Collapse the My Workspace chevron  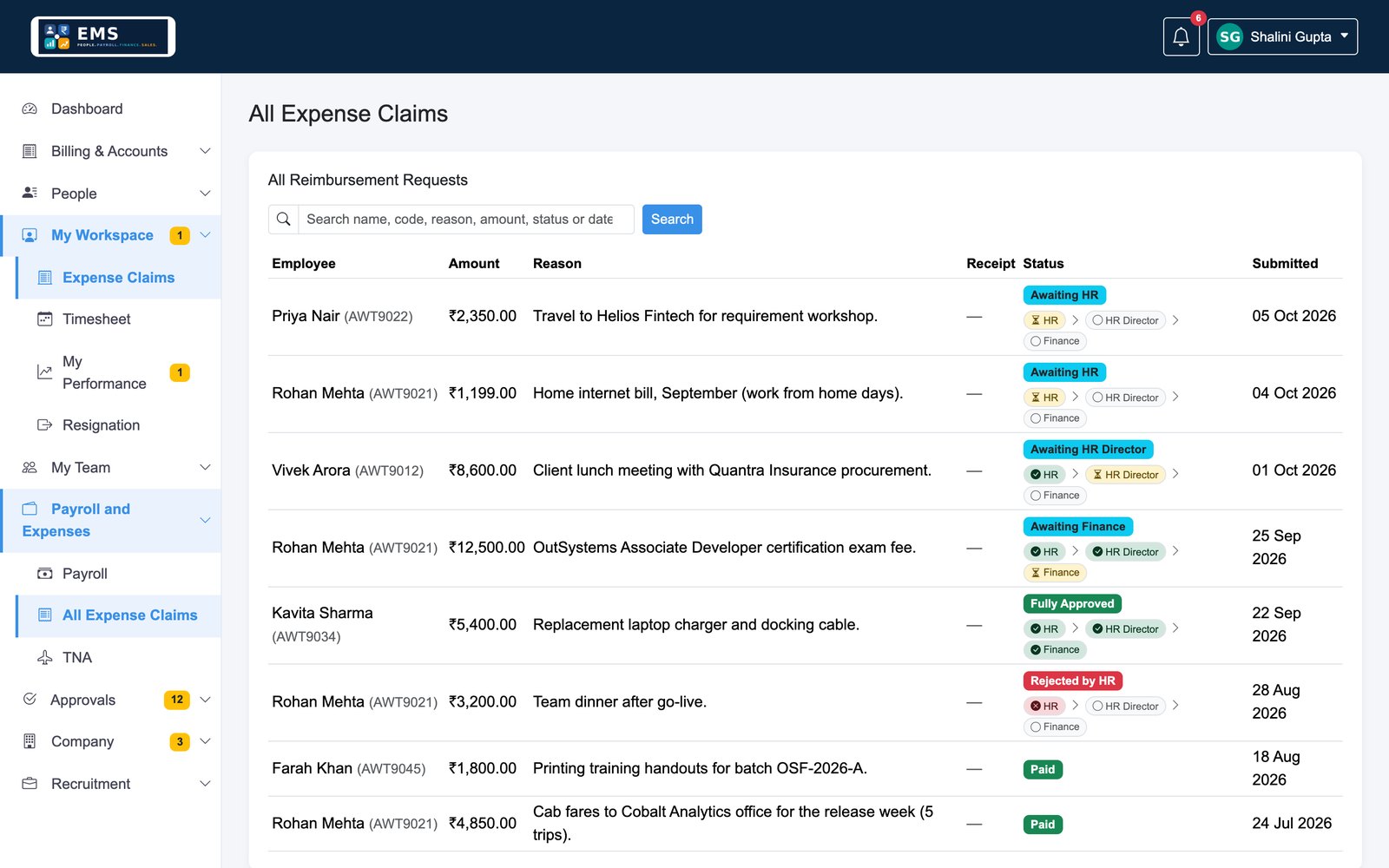click(x=205, y=234)
